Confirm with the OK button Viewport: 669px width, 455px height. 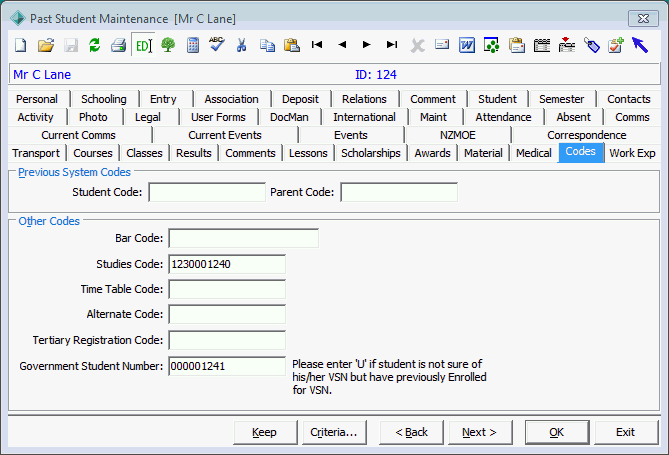point(557,432)
